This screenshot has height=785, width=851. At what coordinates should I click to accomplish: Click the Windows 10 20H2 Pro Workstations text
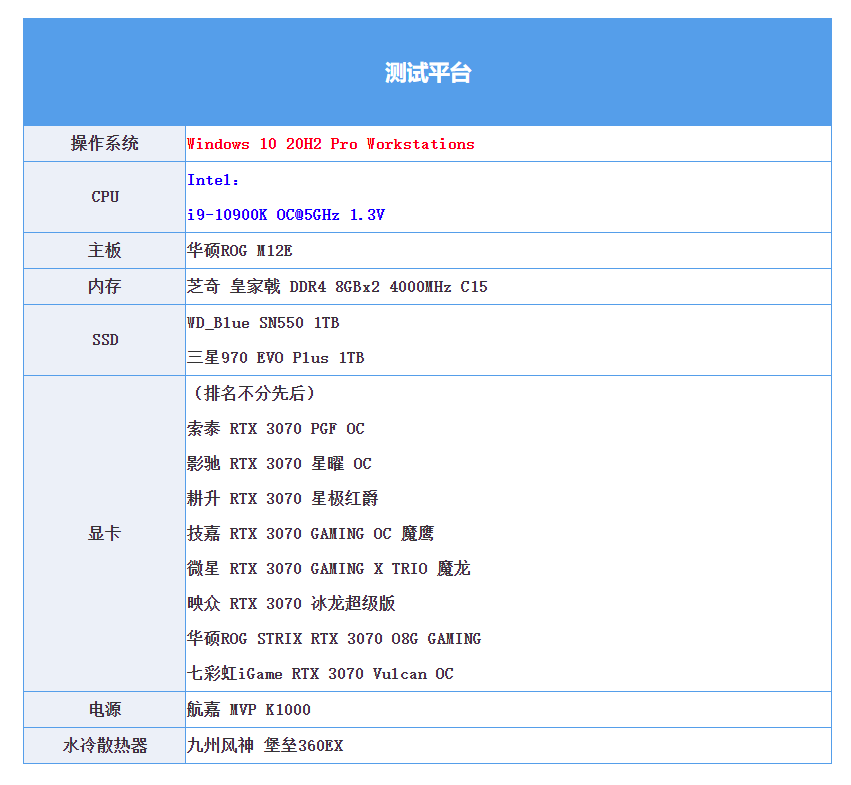pyautogui.click(x=331, y=144)
